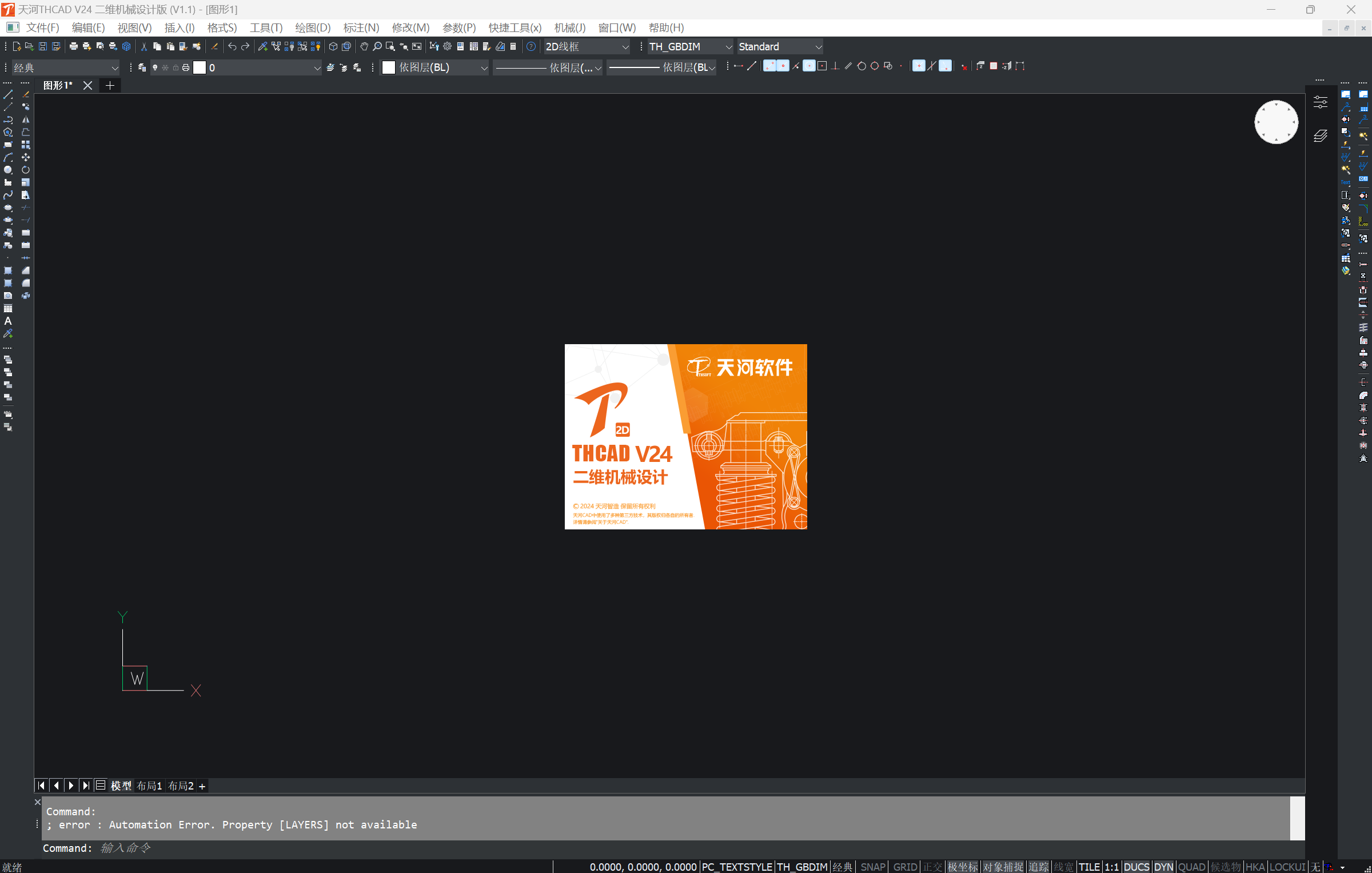Click the white layer color swatch
The height and width of the screenshot is (873, 1372).
pos(200,67)
